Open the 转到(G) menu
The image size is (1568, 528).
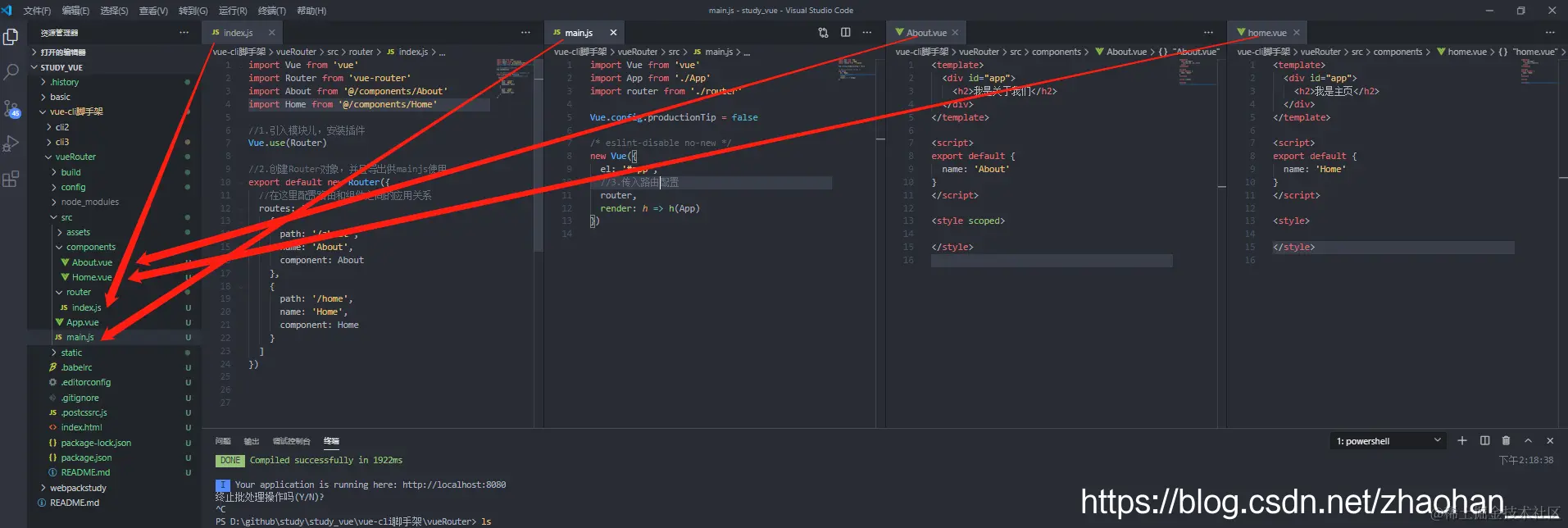(193, 11)
